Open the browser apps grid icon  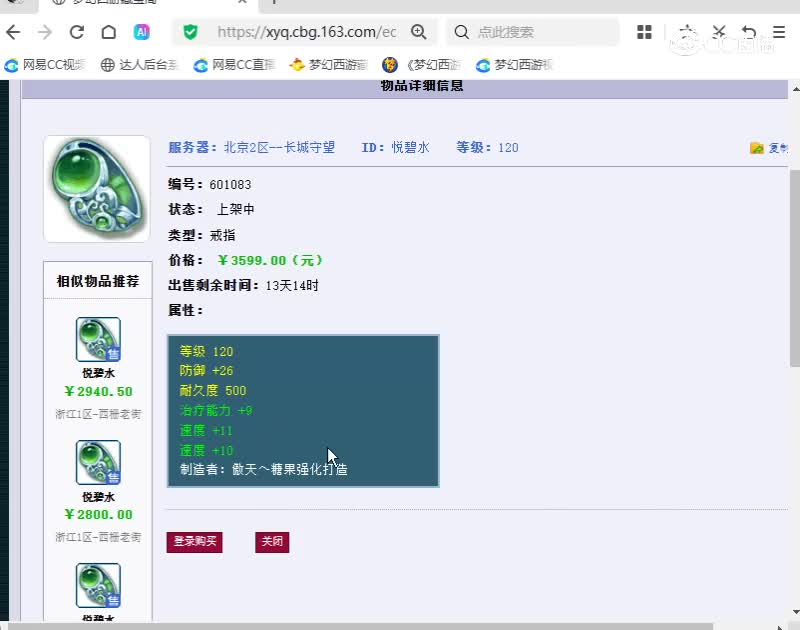click(x=644, y=32)
